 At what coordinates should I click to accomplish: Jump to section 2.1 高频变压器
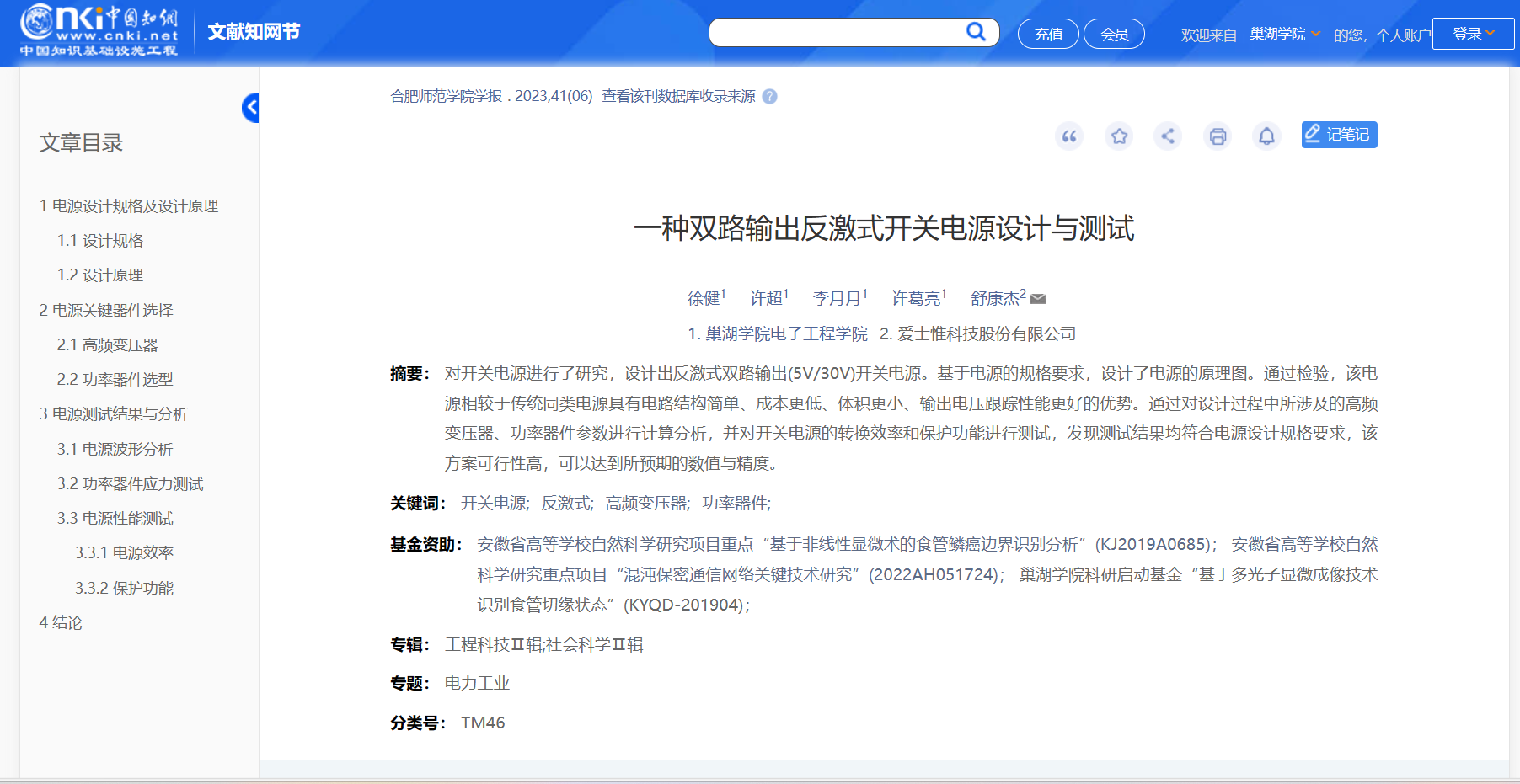click(x=107, y=345)
